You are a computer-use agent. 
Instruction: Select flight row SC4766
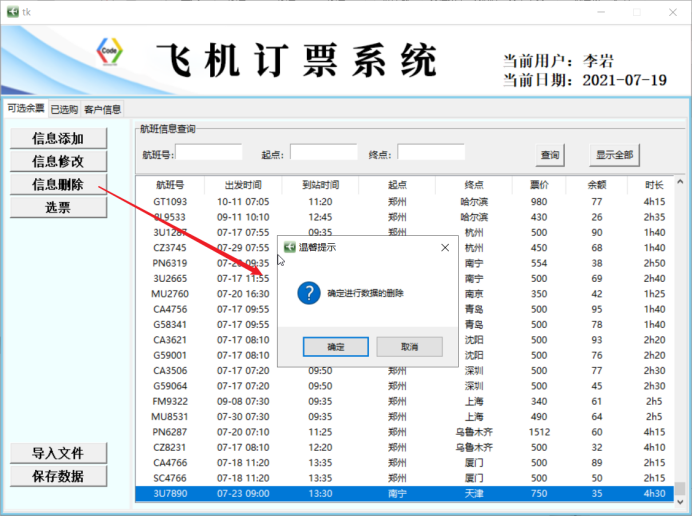pos(405,478)
